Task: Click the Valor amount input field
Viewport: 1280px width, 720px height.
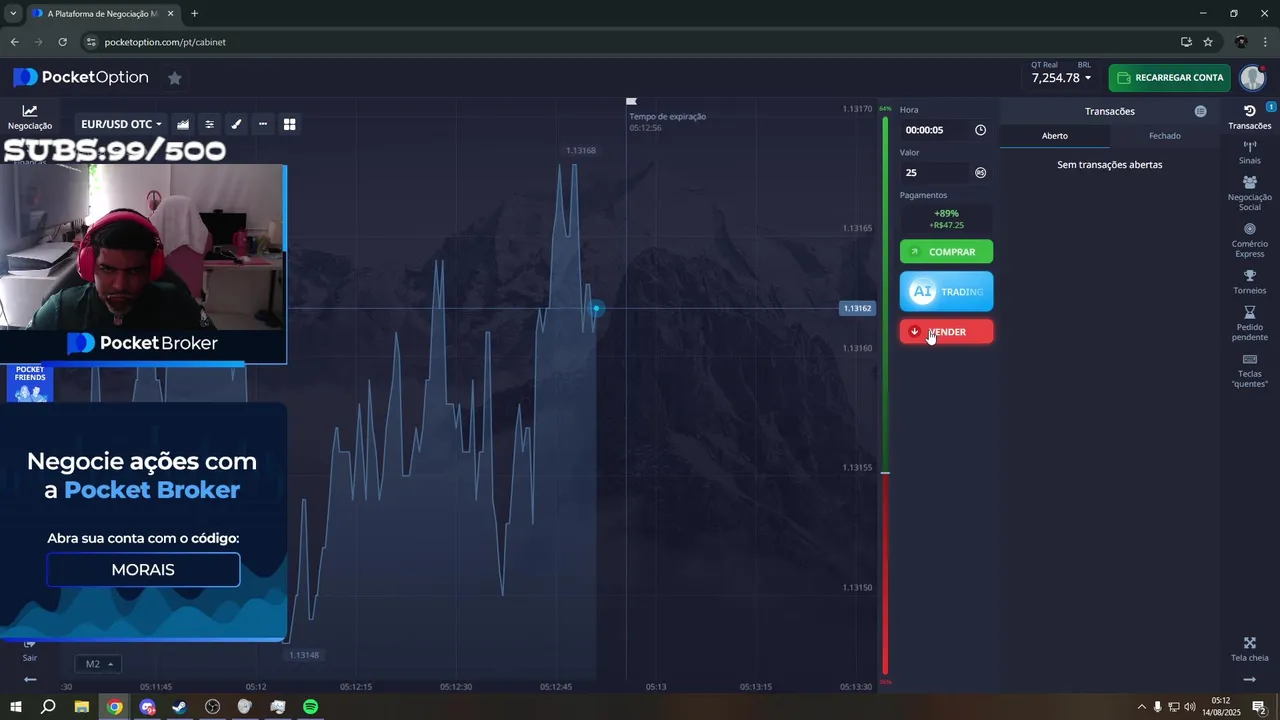Action: point(935,173)
